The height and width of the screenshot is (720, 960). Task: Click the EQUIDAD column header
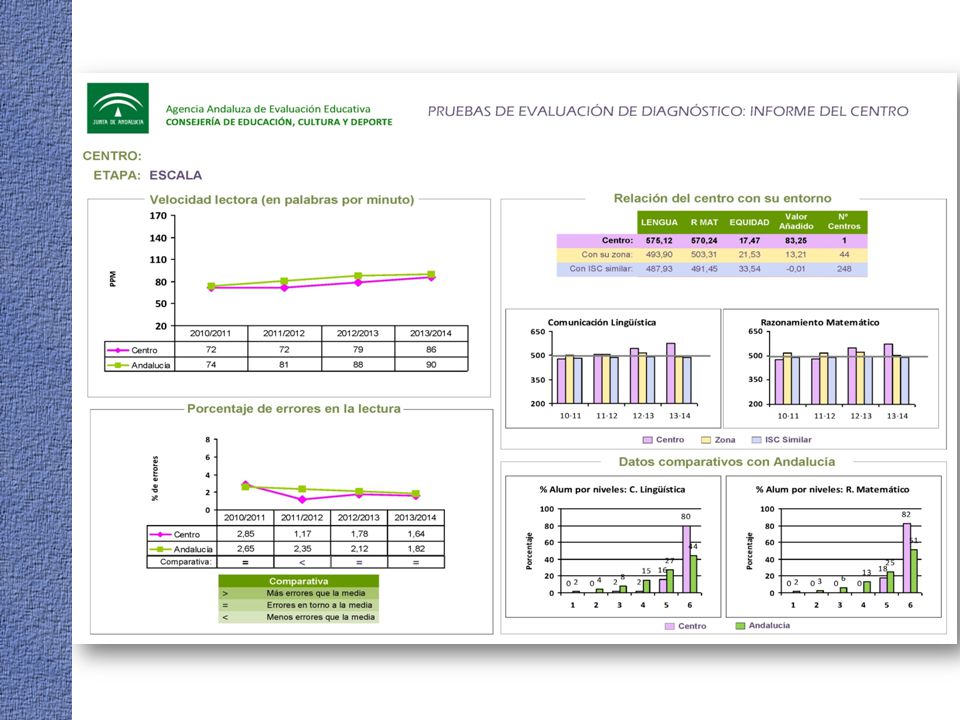[749, 222]
